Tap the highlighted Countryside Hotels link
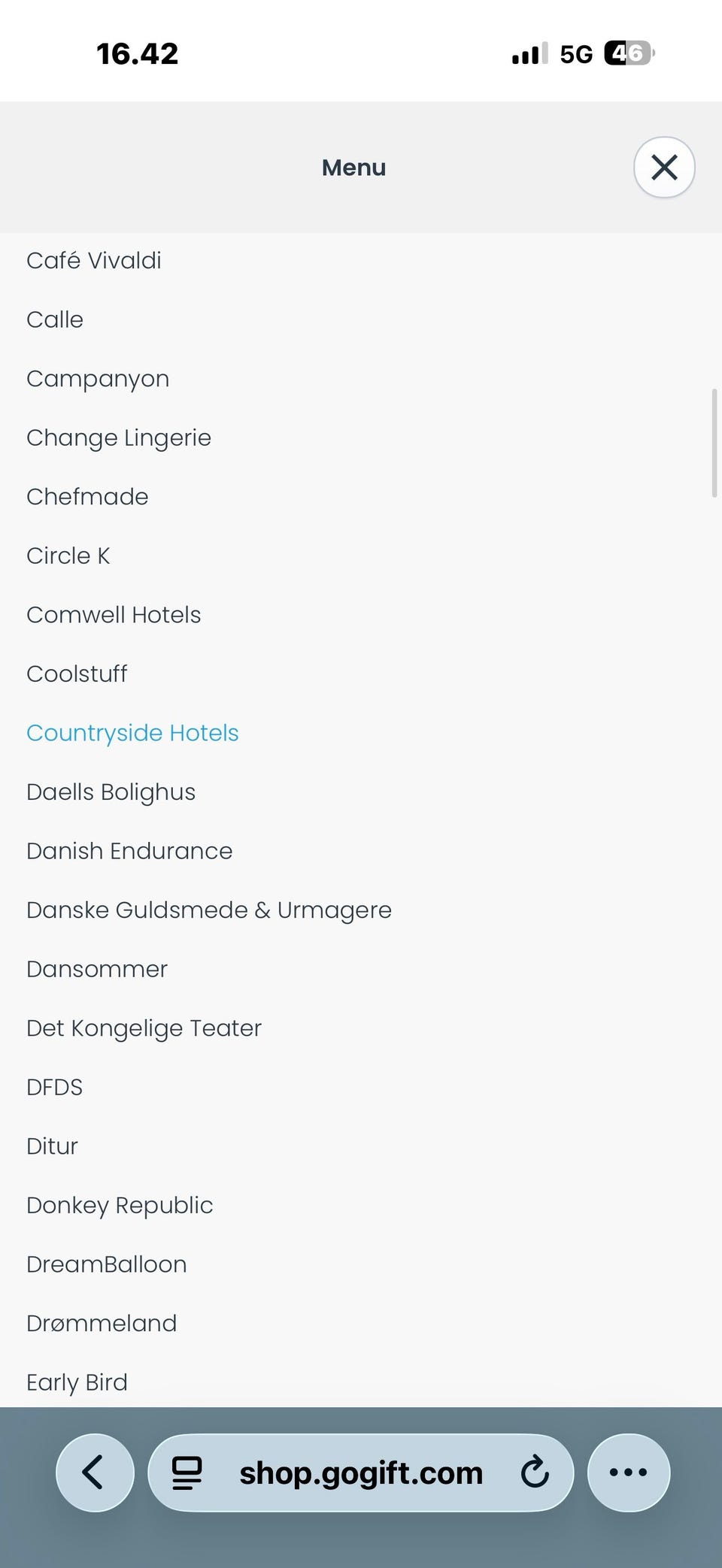The width and height of the screenshot is (722, 1568). click(x=132, y=733)
